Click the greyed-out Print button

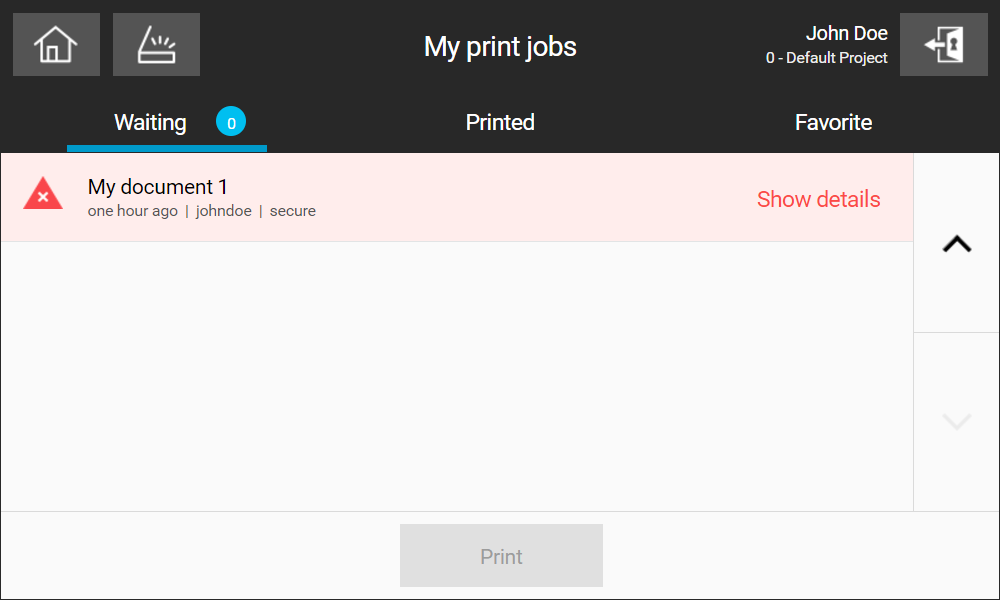coord(503,558)
